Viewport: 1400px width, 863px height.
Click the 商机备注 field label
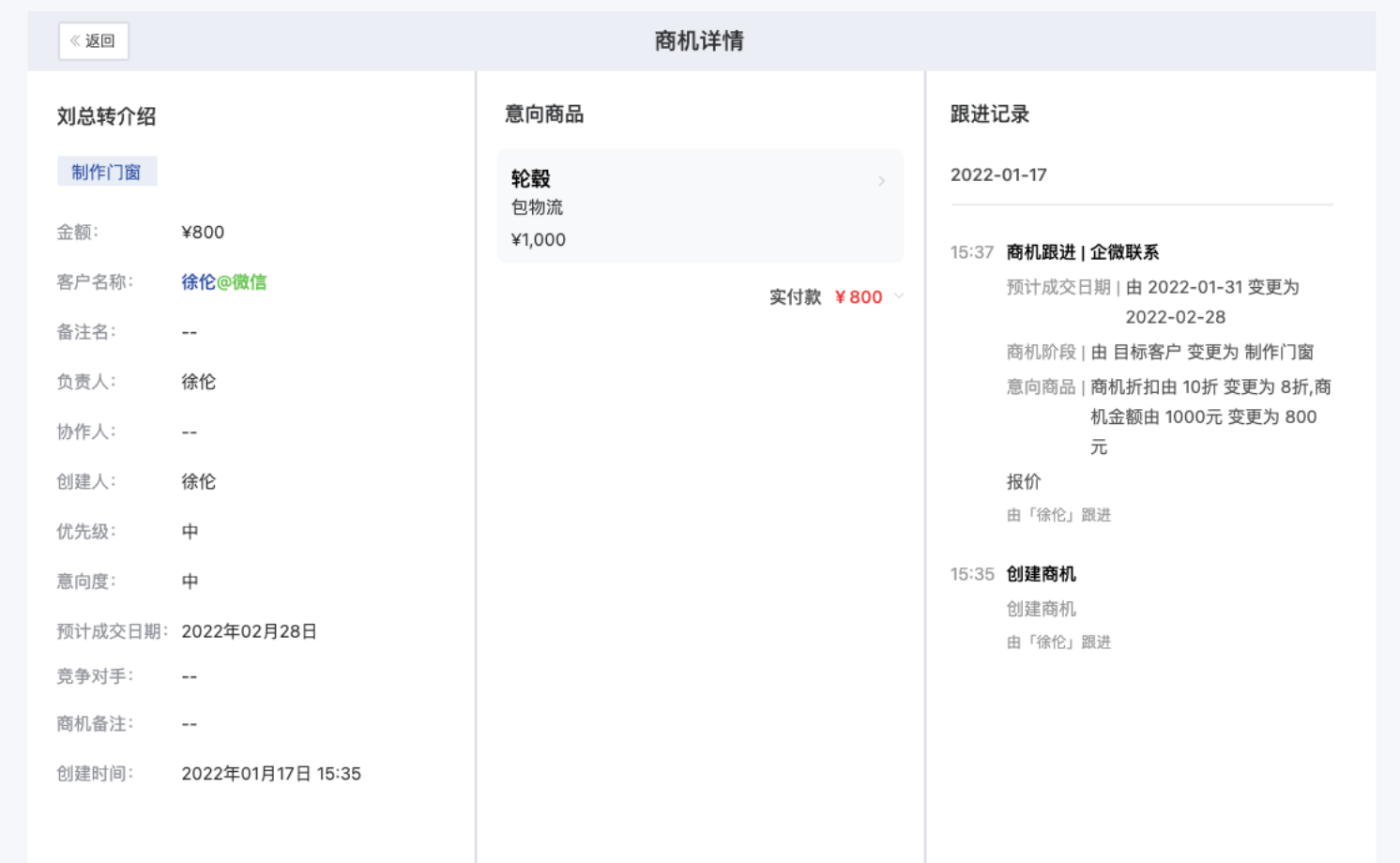95,724
